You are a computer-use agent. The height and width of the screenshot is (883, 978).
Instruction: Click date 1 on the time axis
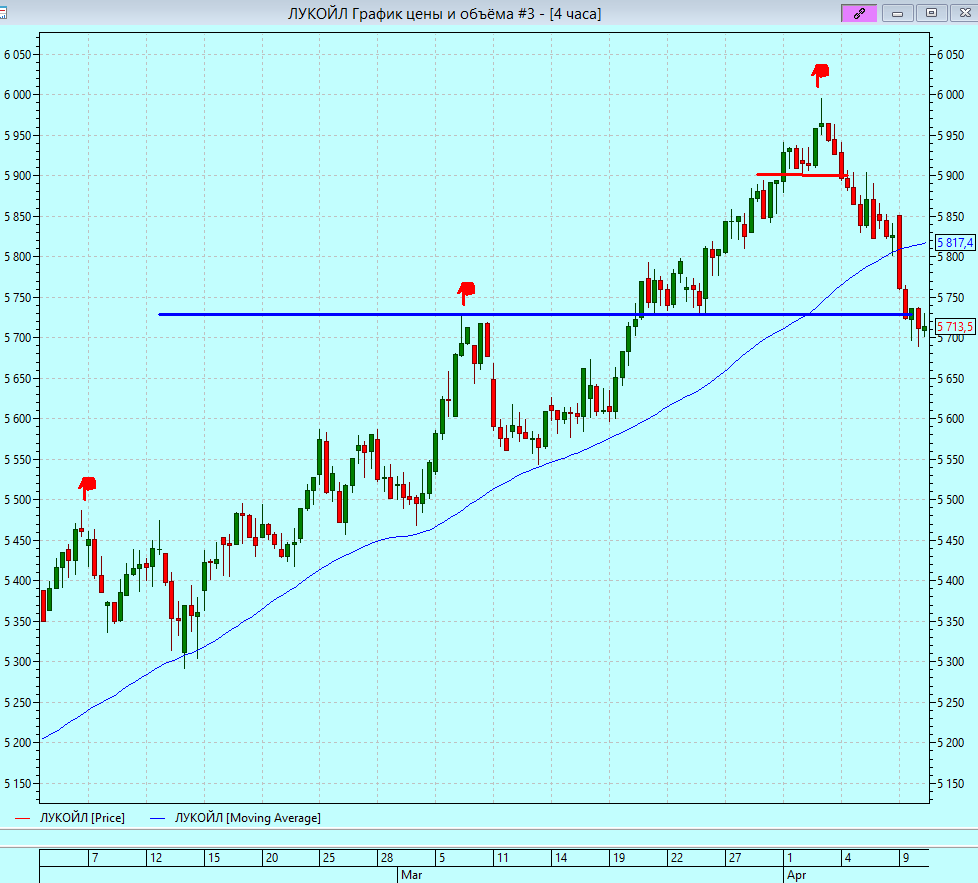tap(790, 858)
